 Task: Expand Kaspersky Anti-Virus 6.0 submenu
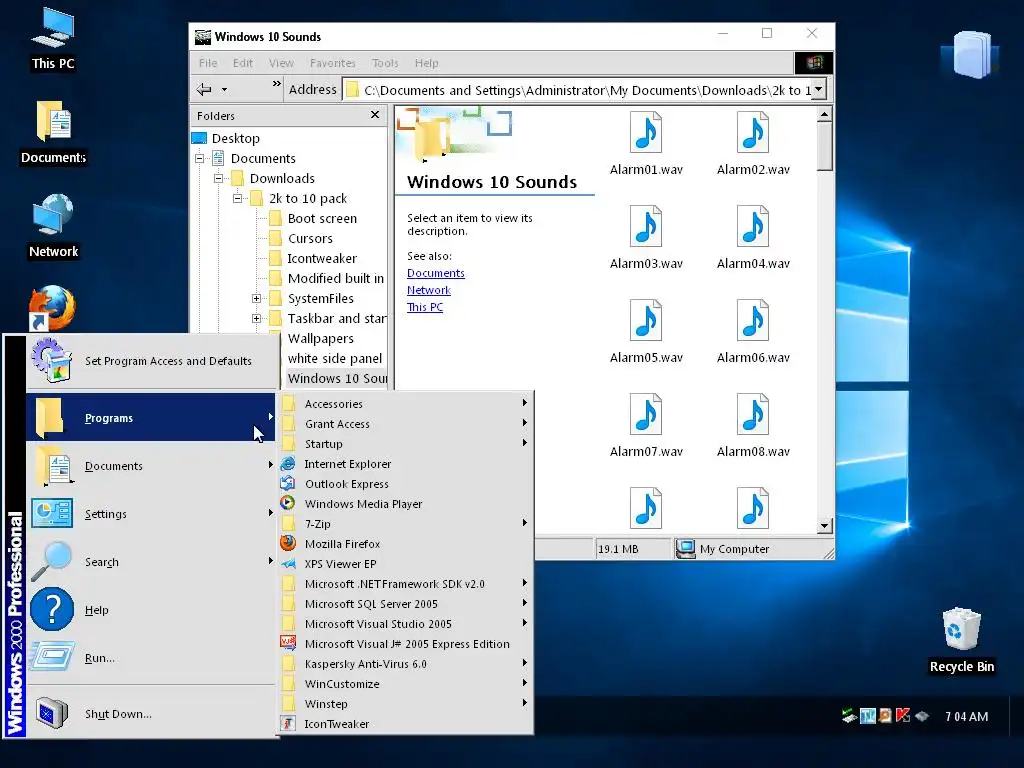point(406,664)
